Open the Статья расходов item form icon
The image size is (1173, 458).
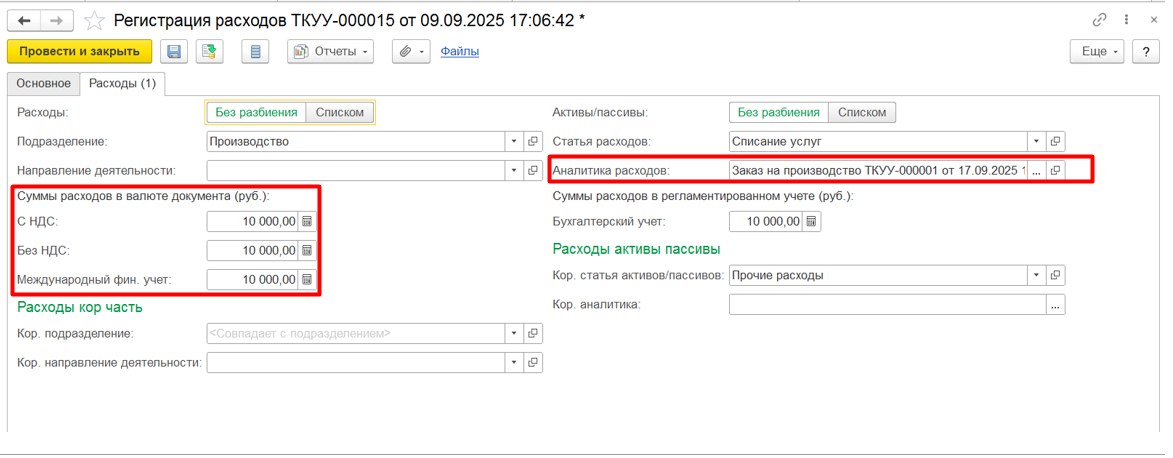pyautogui.click(x=1056, y=141)
